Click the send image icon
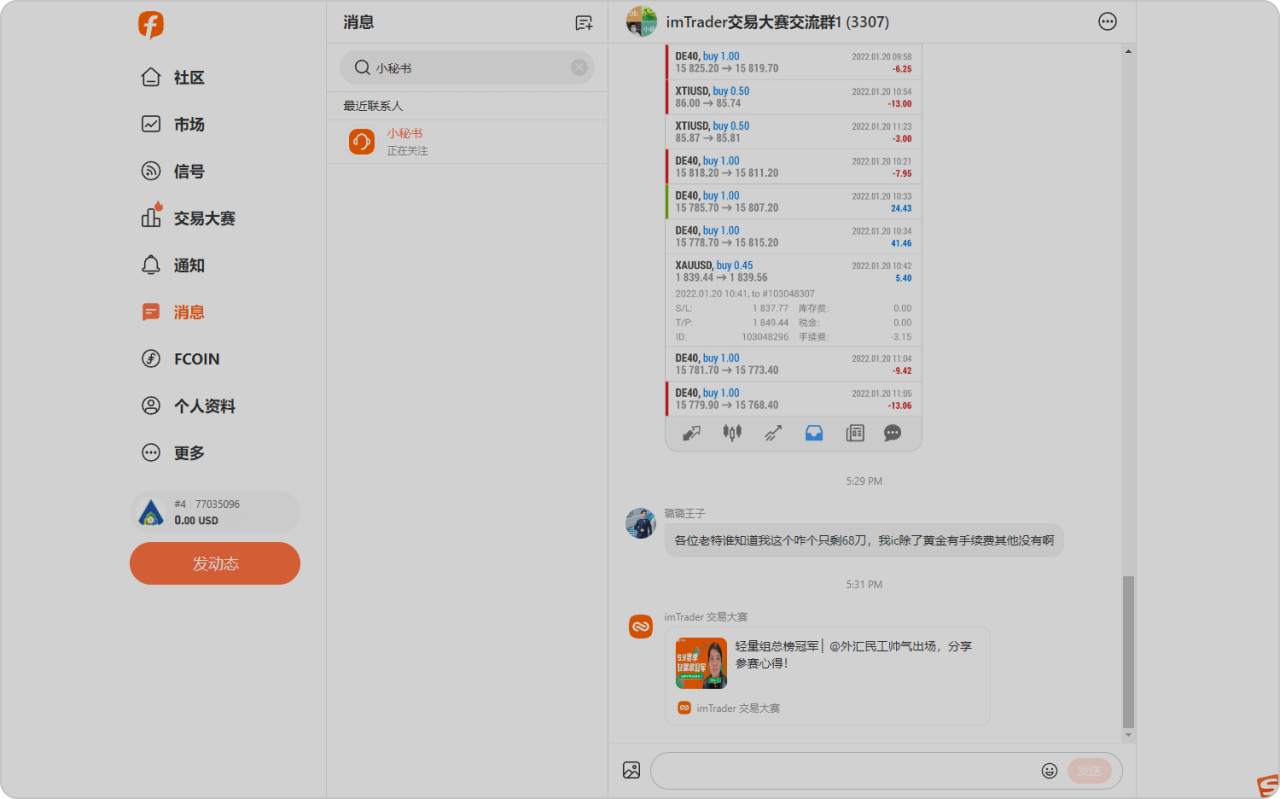The image size is (1280, 799). click(x=631, y=770)
